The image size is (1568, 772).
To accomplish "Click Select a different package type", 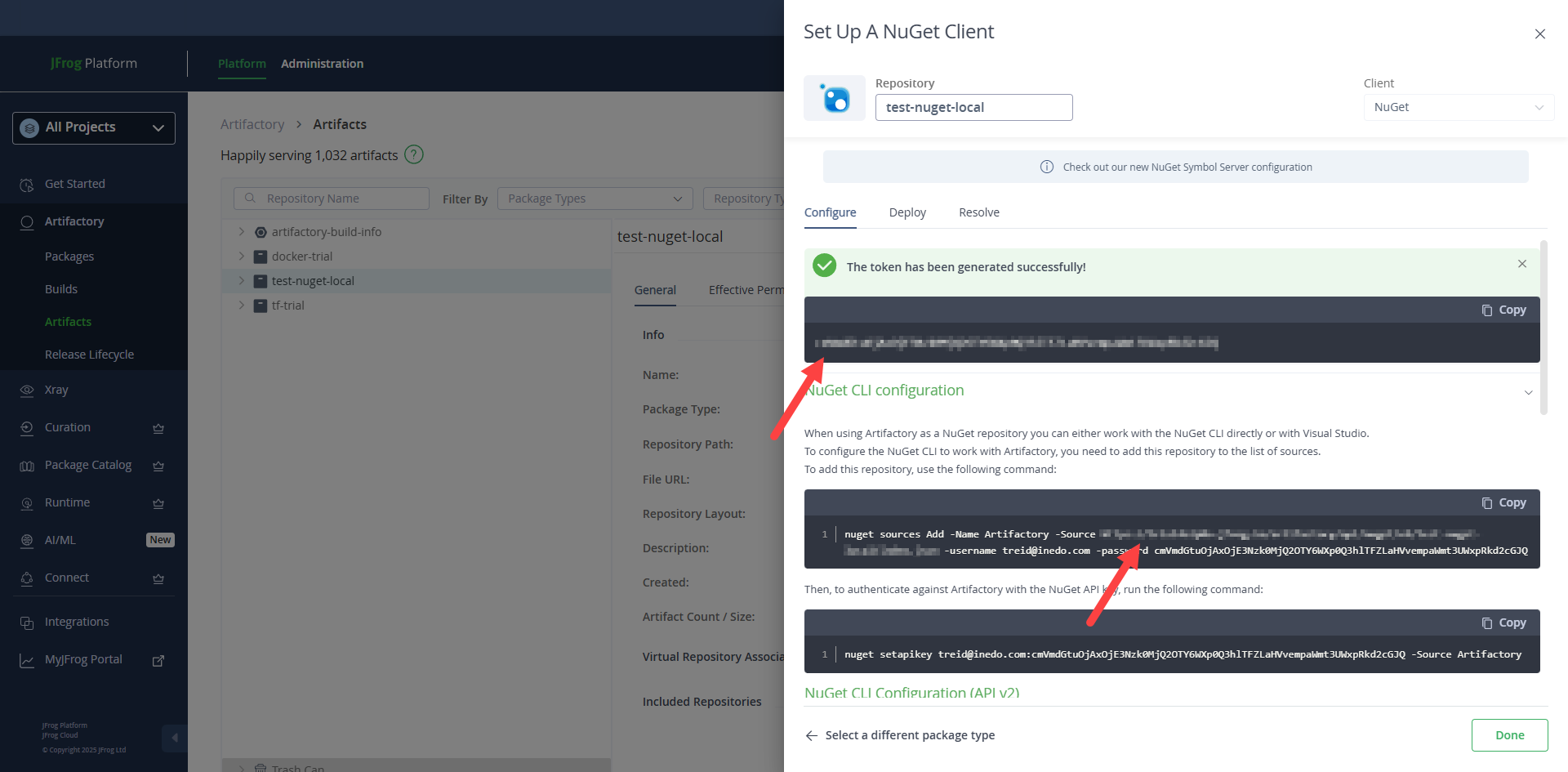I will click(x=910, y=735).
